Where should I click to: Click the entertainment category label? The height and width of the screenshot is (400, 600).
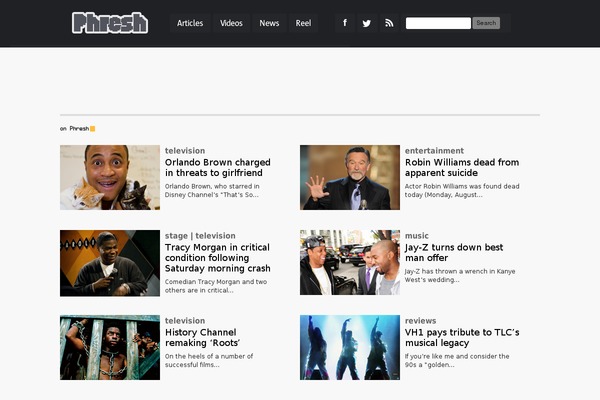click(434, 150)
